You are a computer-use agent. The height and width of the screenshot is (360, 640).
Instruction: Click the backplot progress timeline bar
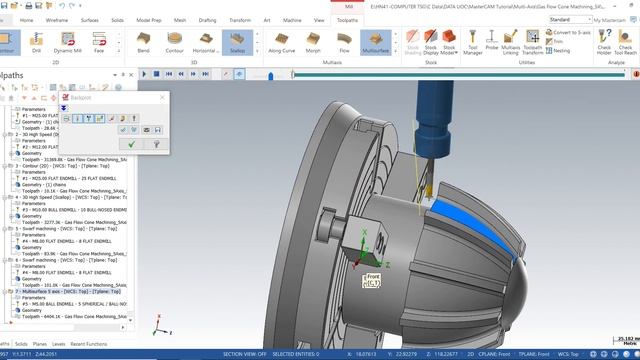tap(459, 75)
